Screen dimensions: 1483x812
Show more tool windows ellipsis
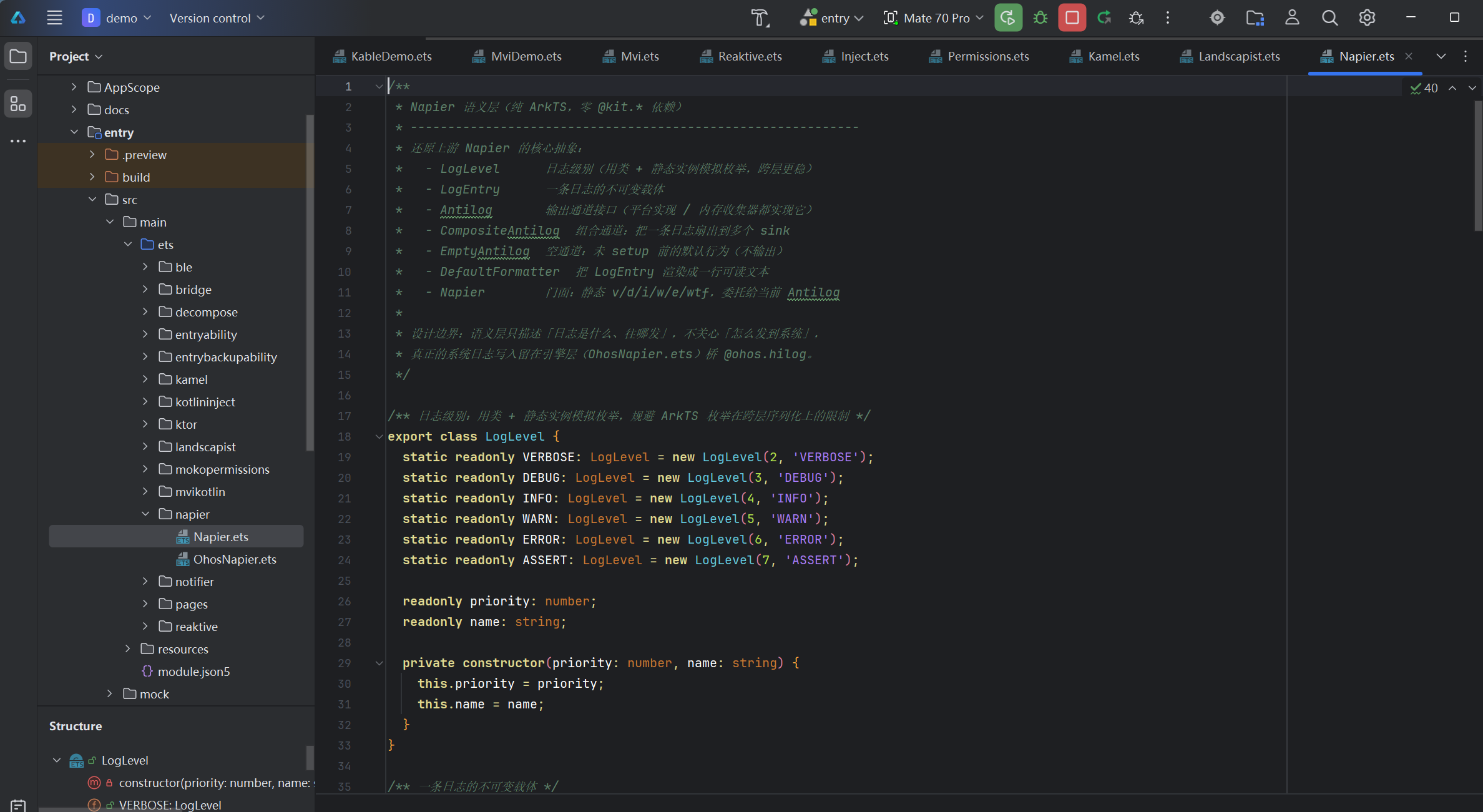18,141
